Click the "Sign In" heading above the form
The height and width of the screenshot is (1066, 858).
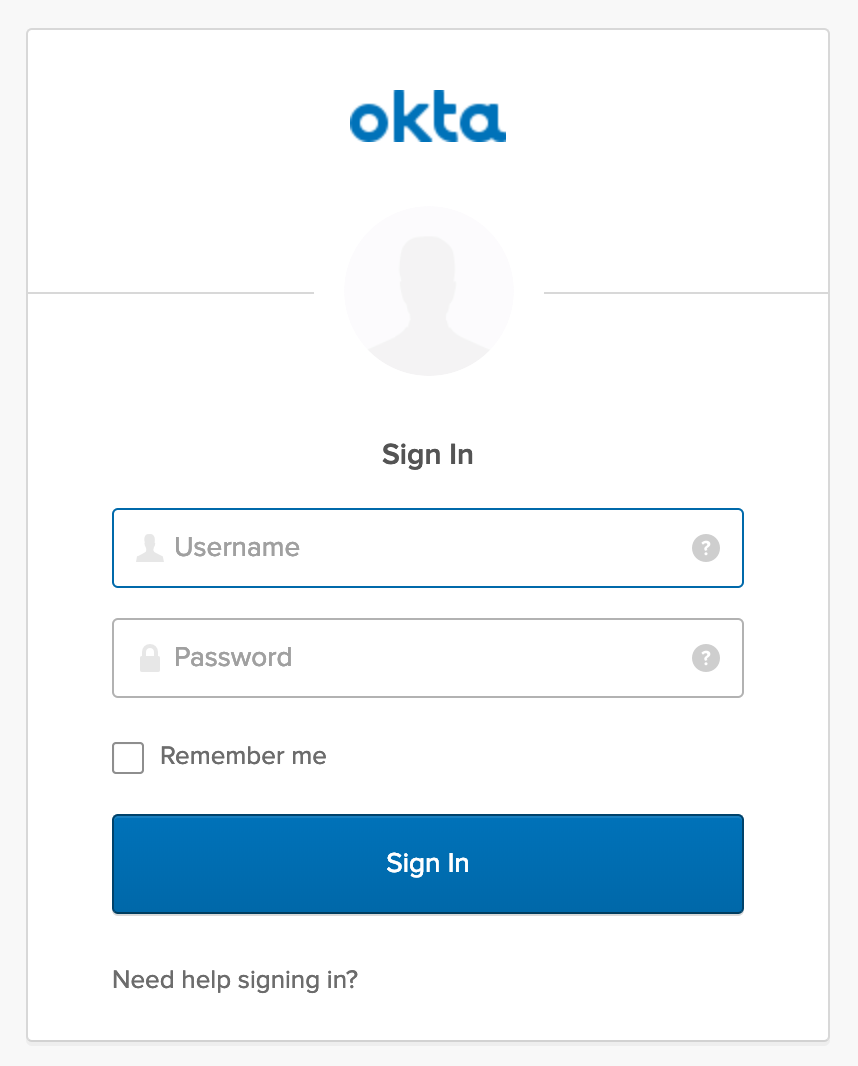(427, 455)
